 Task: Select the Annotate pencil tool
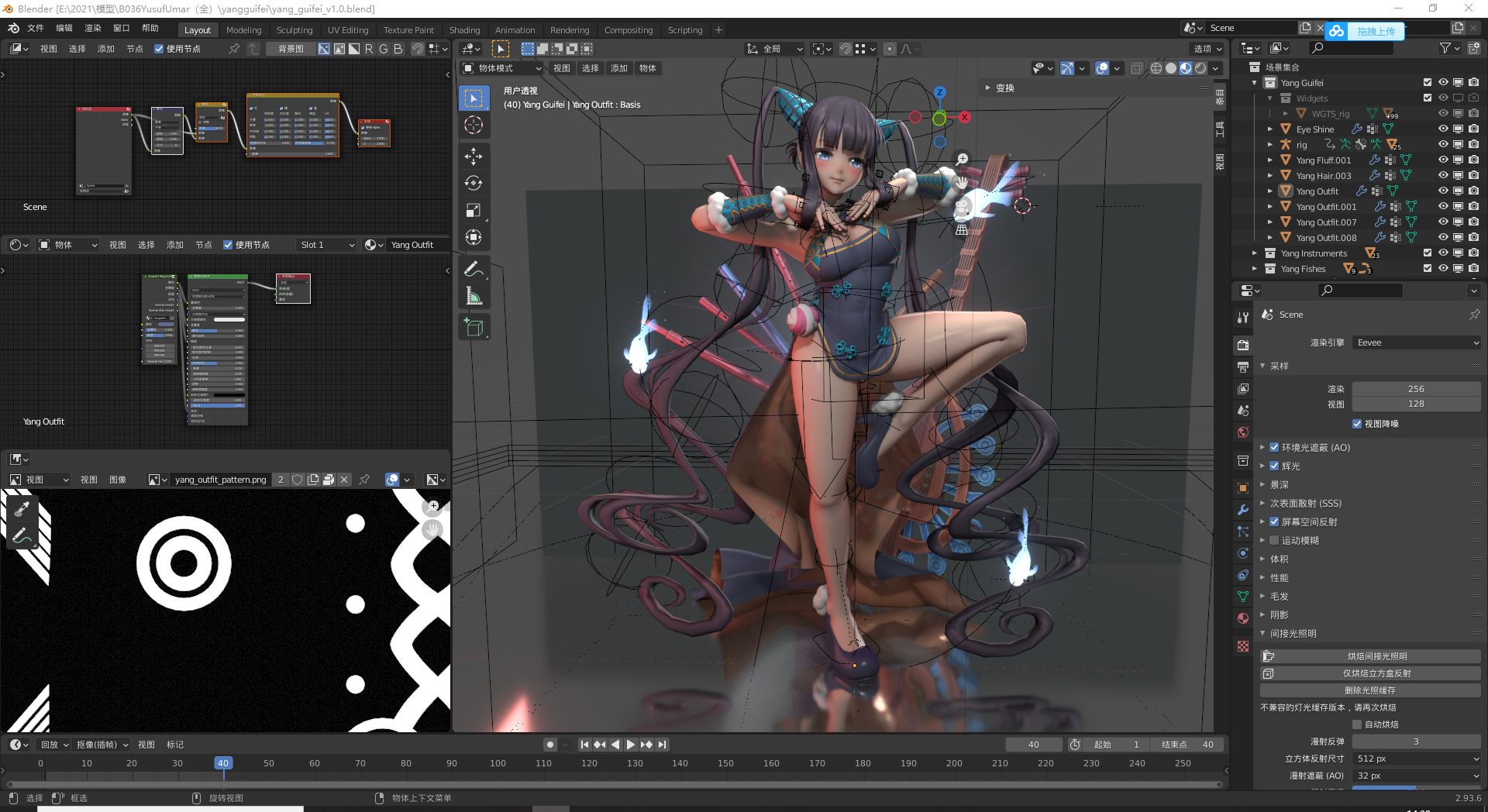(474, 269)
